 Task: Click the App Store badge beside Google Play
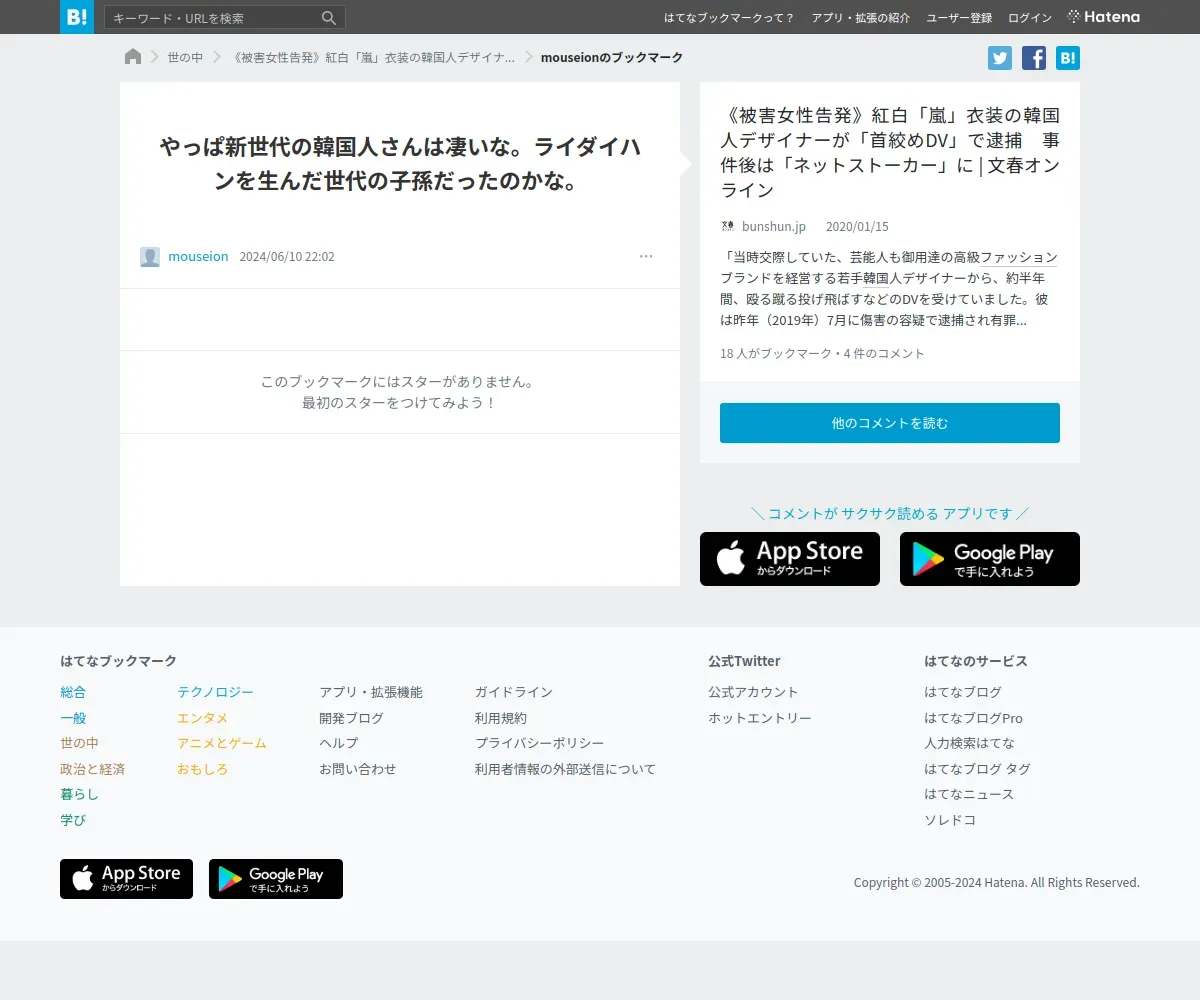pyautogui.click(x=790, y=559)
